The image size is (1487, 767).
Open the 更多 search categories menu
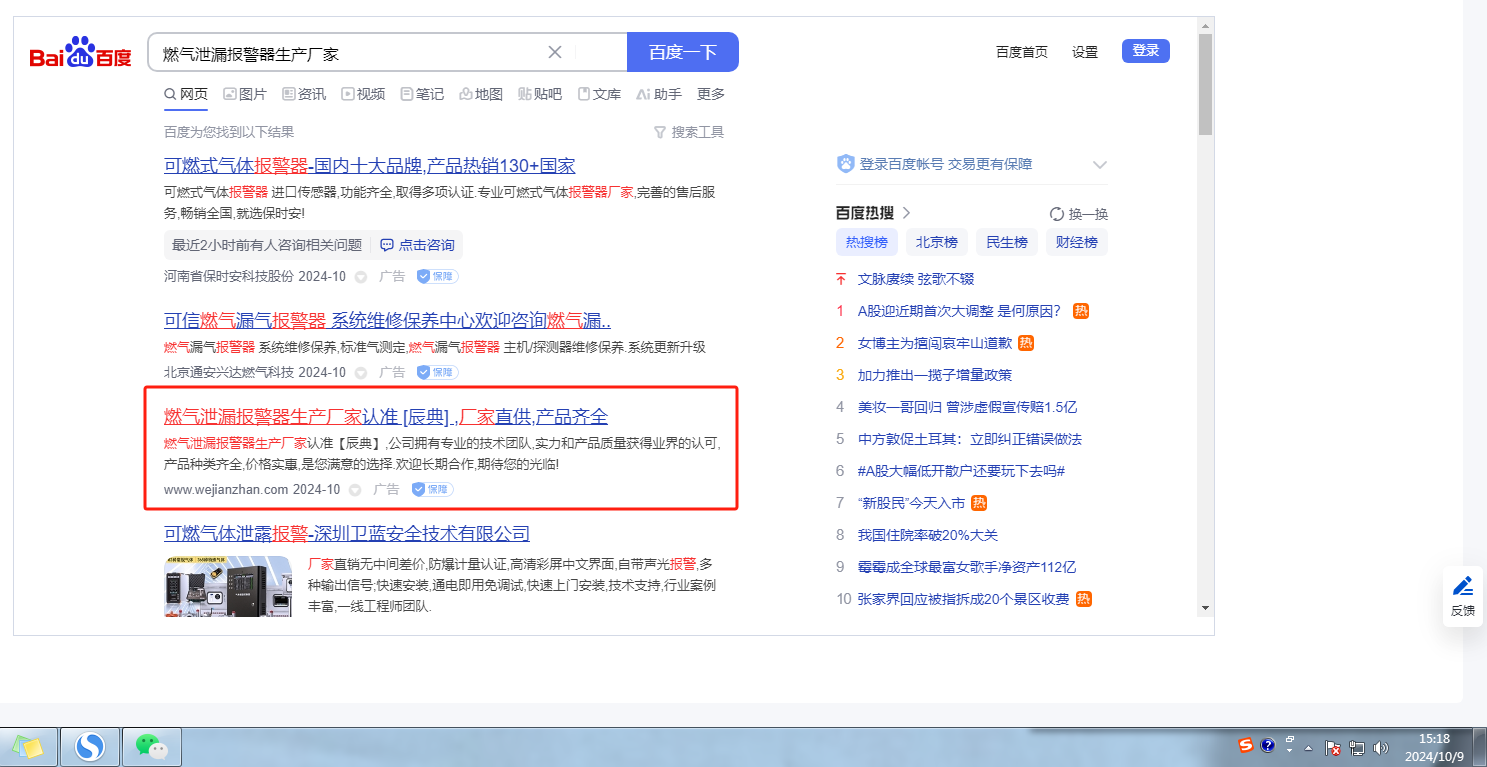(x=711, y=94)
